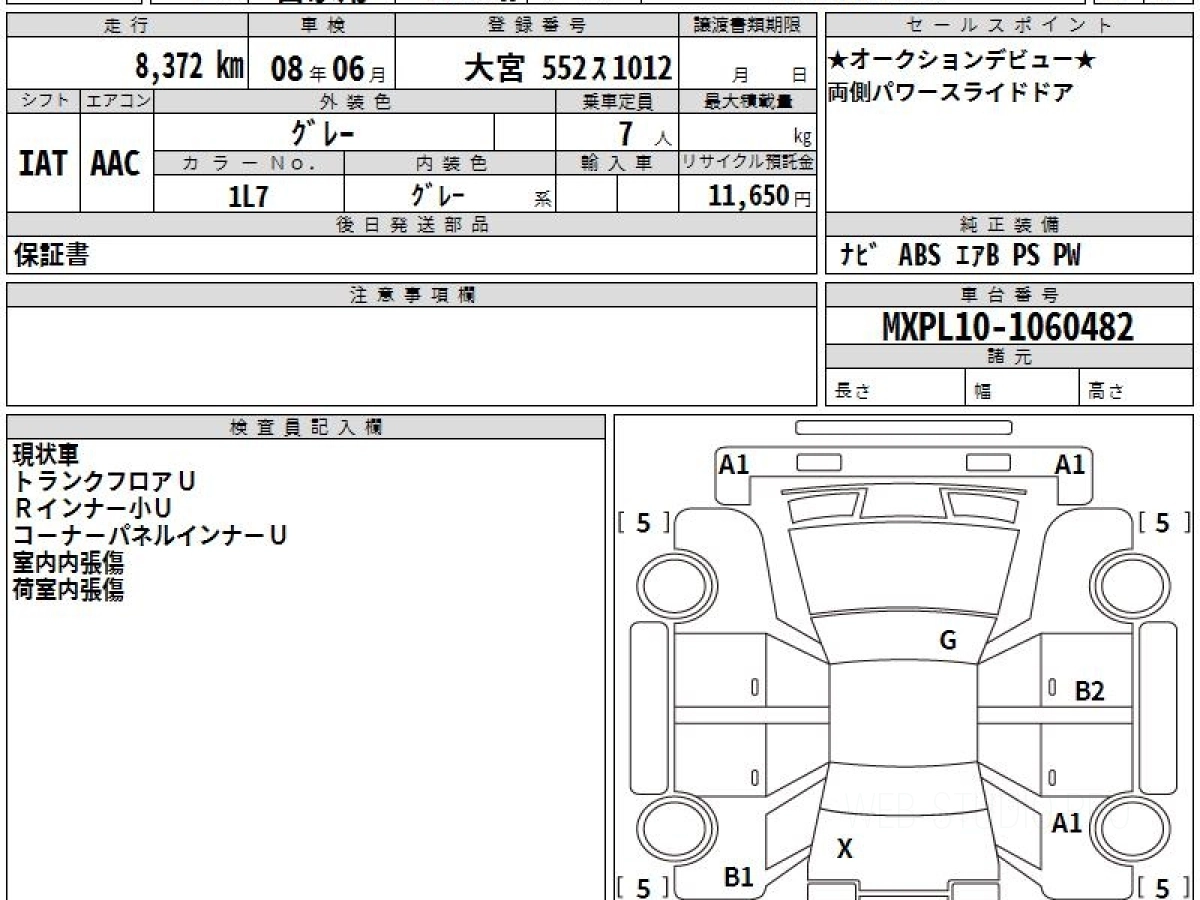Viewport: 1200px width, 900px height.
Task: Click the B2 damage mark on the diagram
Action: point(1089,690)
